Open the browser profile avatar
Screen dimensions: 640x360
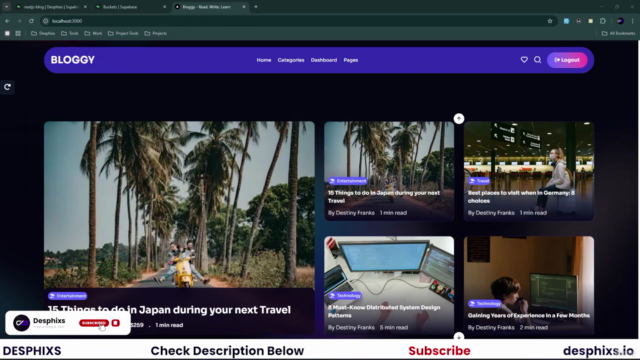(620, 21)
